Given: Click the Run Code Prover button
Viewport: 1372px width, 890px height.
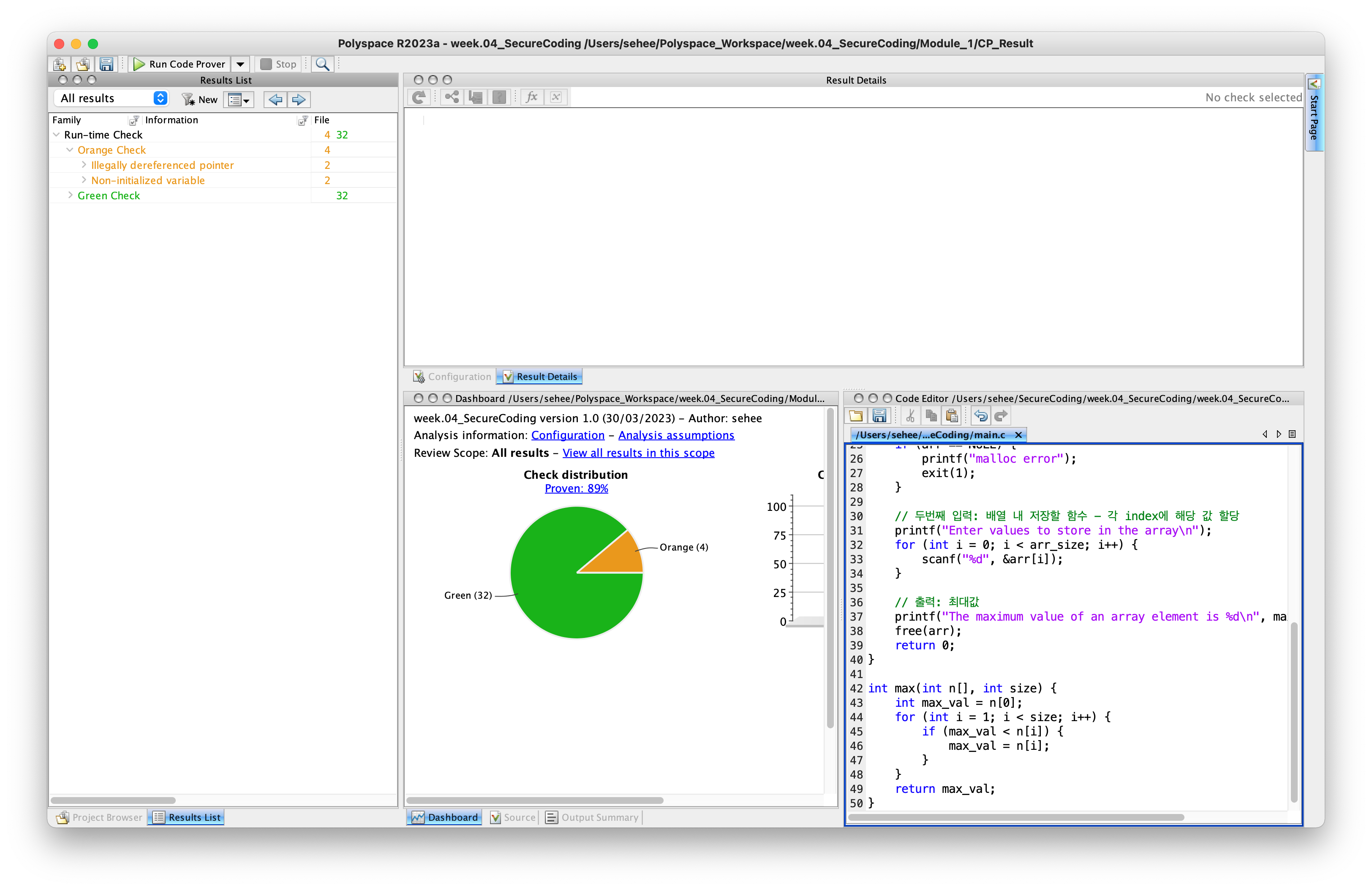Looking at the screenshot, I should [179, 64].
